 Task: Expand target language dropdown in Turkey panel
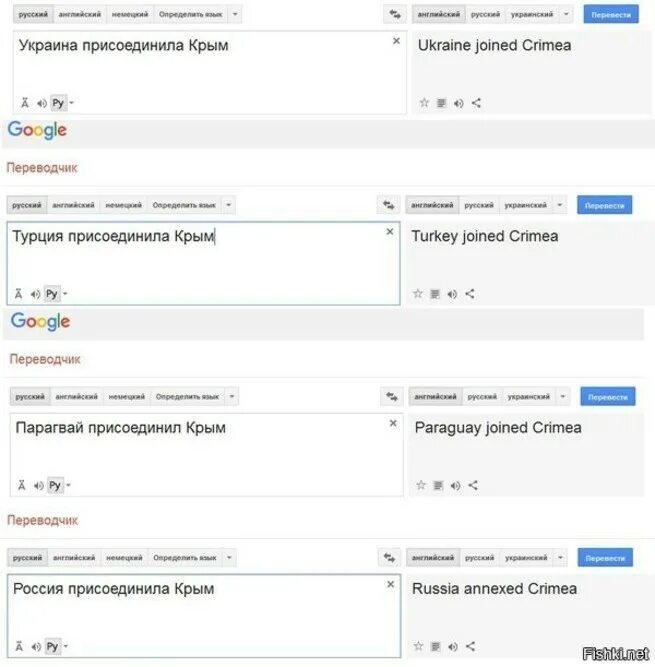click(x=560, y=205)
